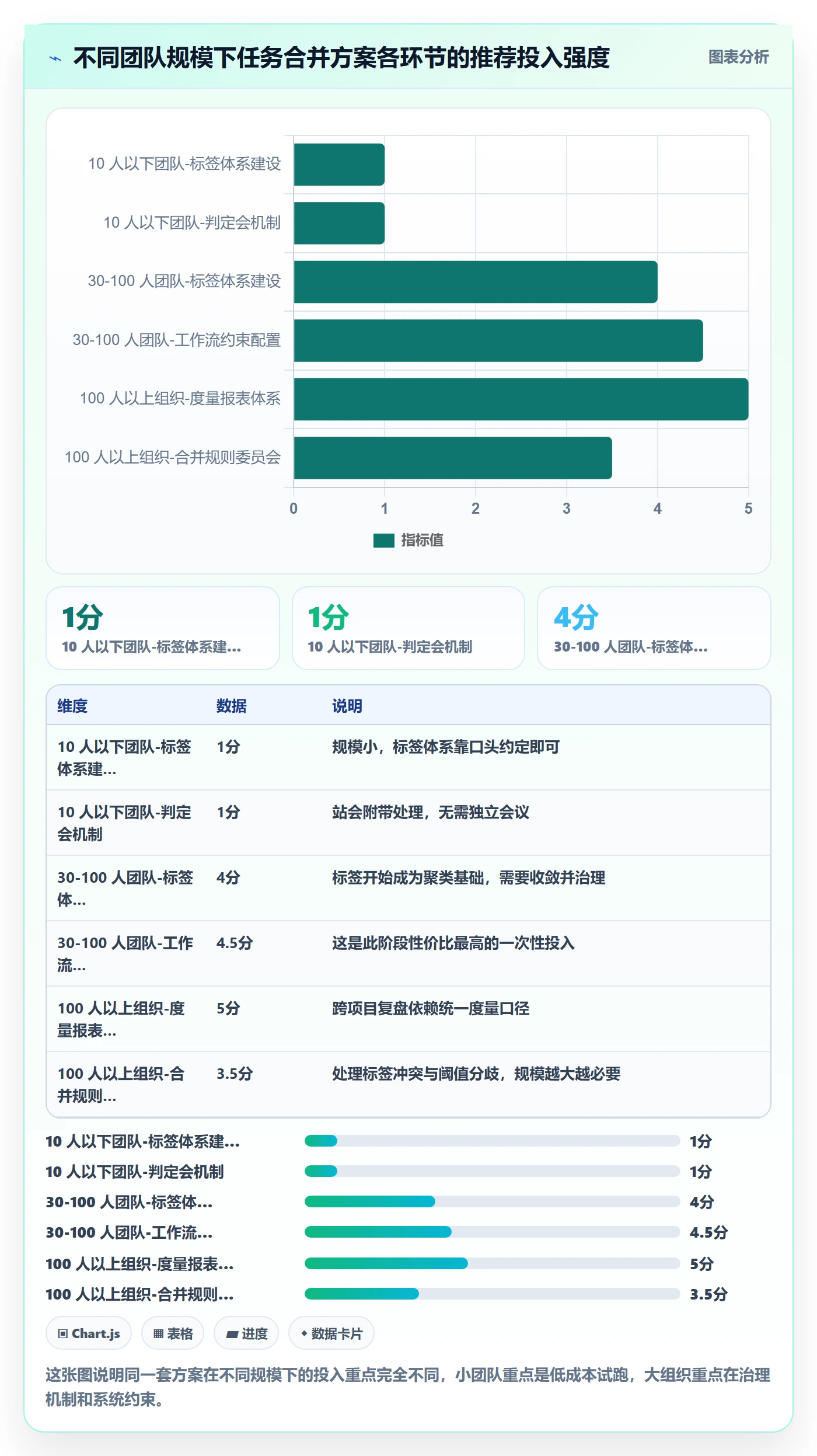Screen dimensions: 817x1456
Task: Click the chart title 不同团队规模下任务合并方案
Action: [341, 58]
